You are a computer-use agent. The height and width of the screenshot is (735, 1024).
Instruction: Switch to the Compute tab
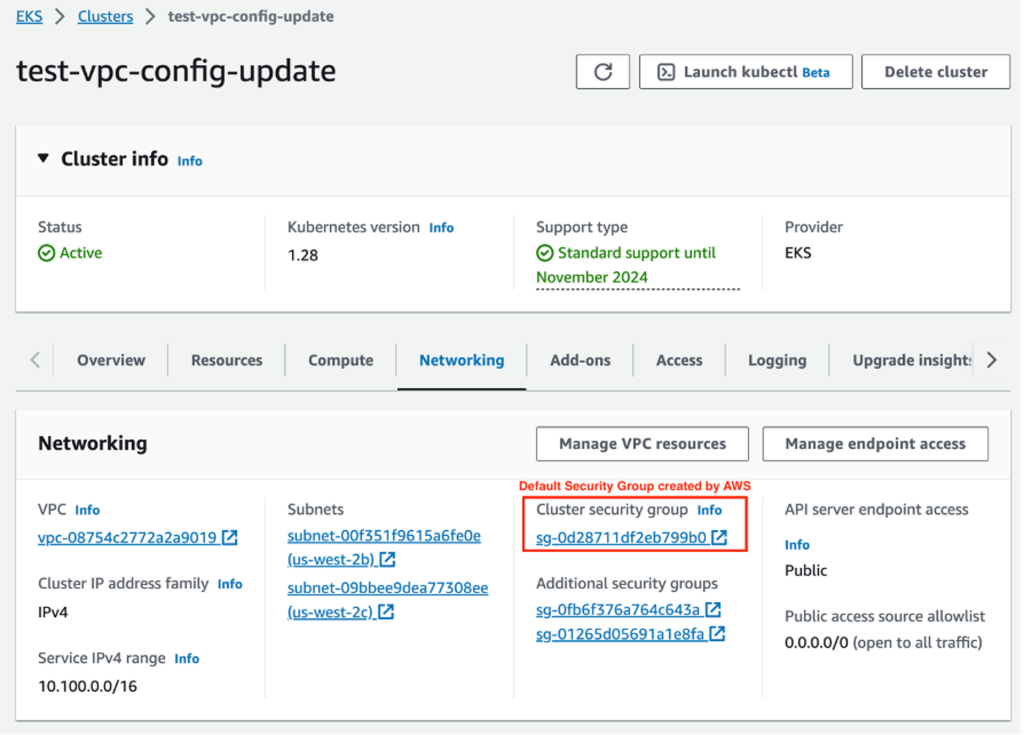tap(341, 360)
